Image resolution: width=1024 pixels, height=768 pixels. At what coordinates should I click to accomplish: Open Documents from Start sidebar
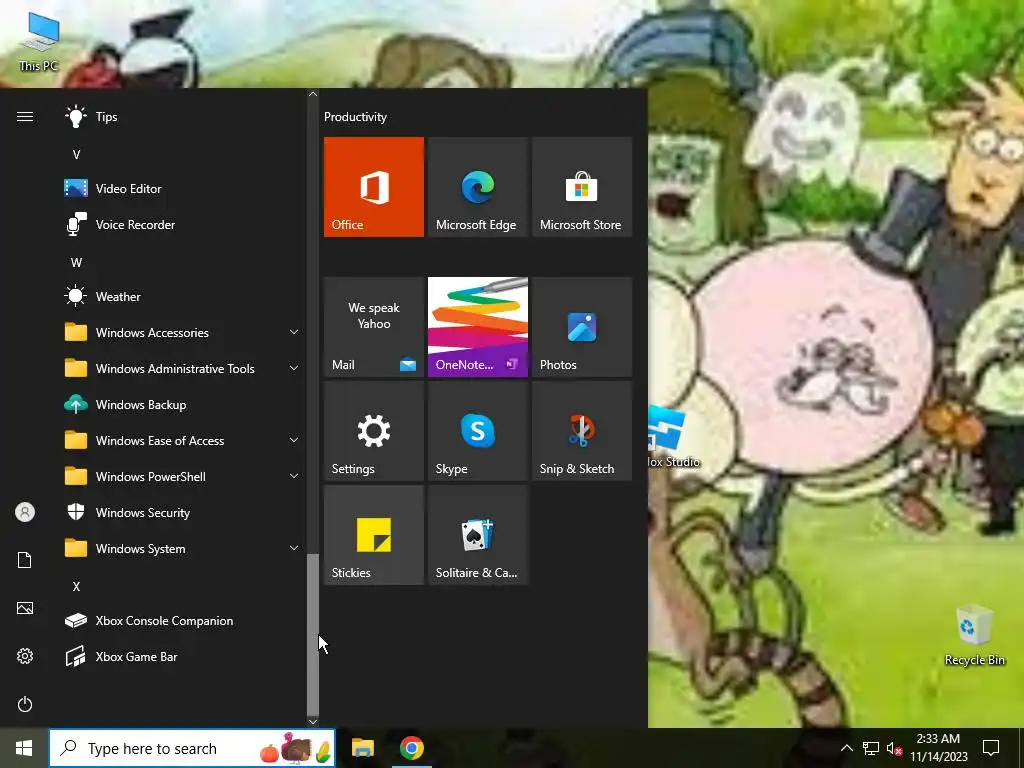[x=25, y=560]
